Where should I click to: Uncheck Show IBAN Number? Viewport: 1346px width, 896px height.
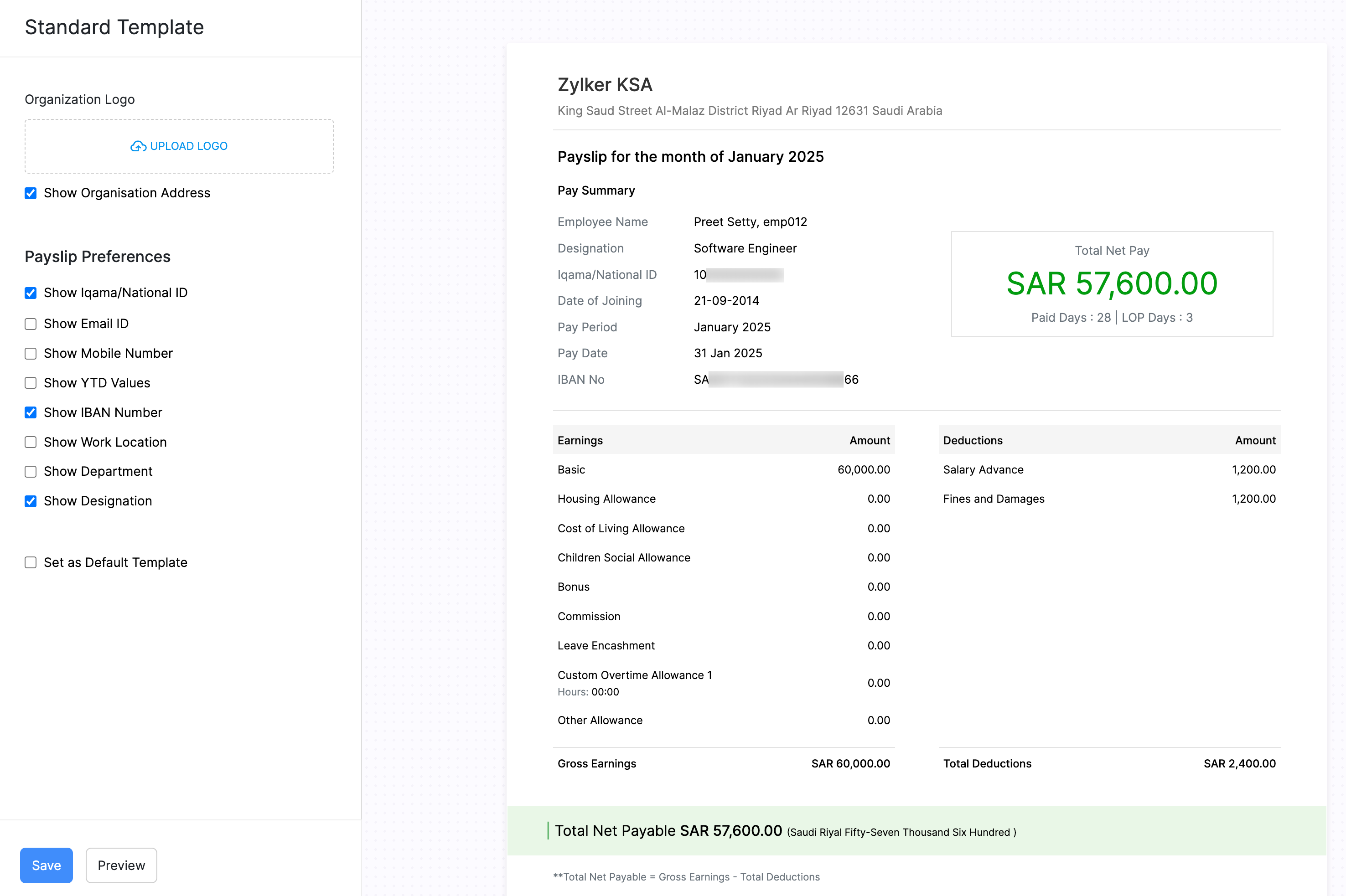[31, 412]
